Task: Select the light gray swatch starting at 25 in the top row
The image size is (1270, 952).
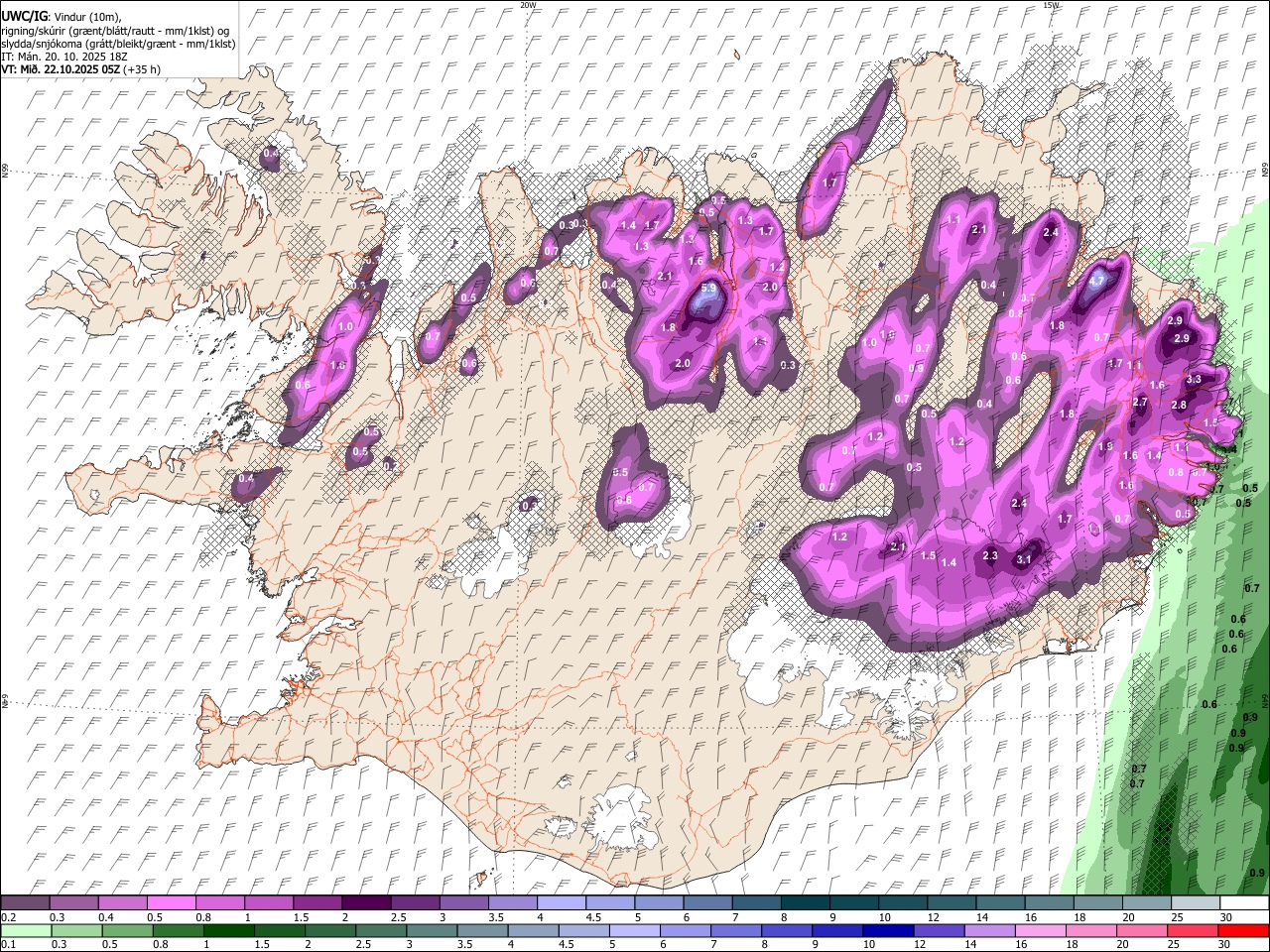Action: pyautogui.click(x=1194, y=902)
